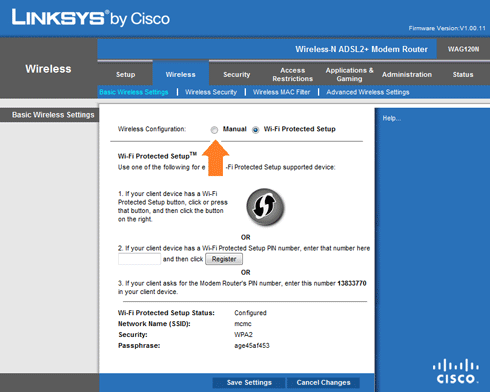Switch to the Wireless tab
This screenshot has height=392, width=490.
[181, 74]
